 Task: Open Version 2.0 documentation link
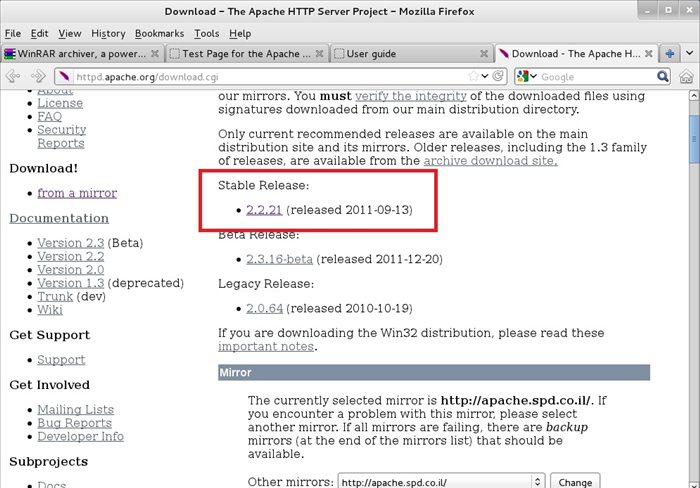(71, 270)
